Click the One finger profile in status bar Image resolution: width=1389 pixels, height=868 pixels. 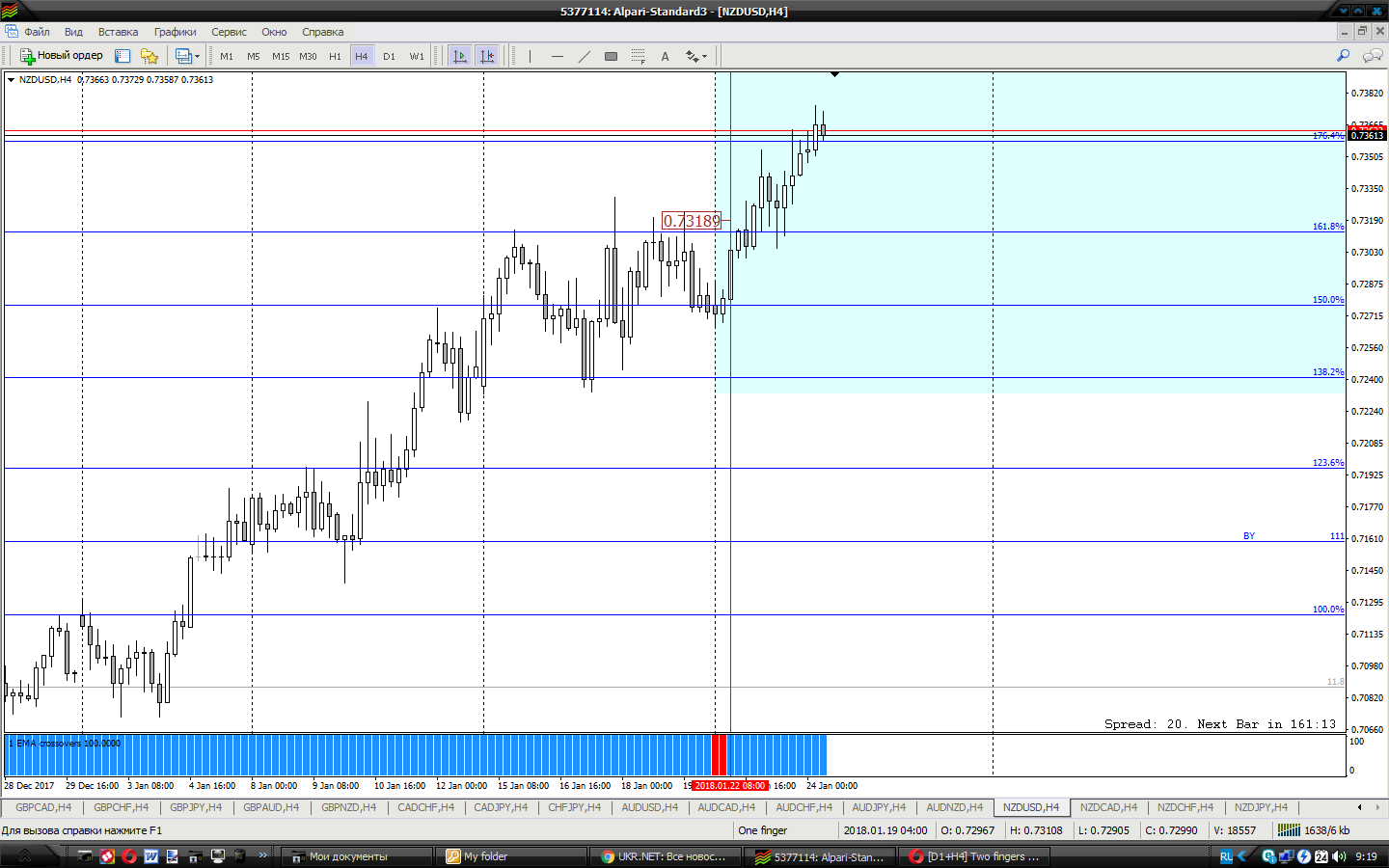pyautogui.click(x=763, y=830)
